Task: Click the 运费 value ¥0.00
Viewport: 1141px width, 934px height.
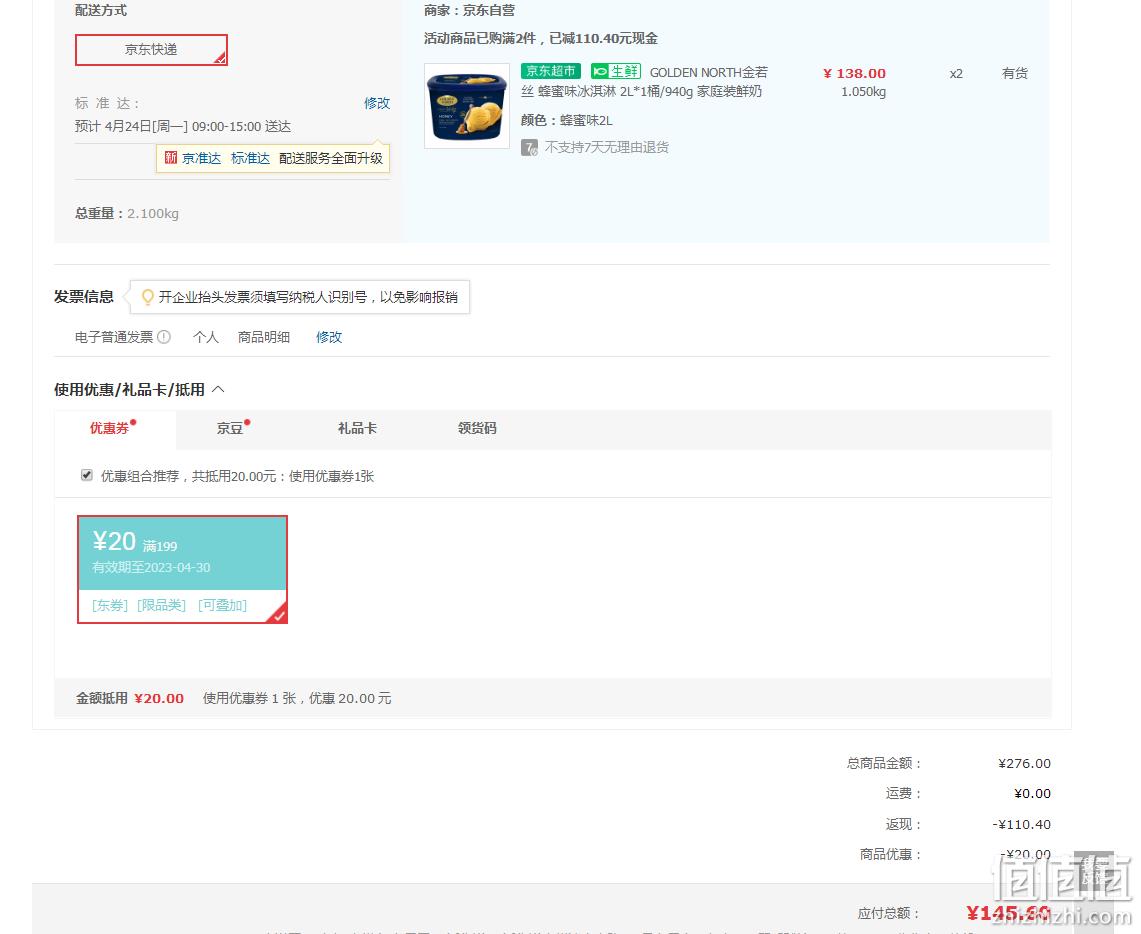Action: pos(1033,794)
